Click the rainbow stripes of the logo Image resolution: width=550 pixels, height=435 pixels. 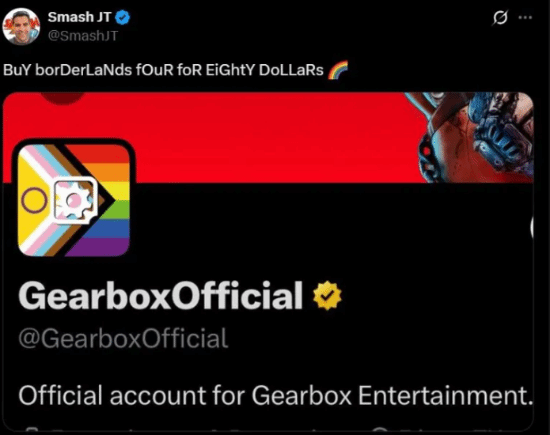pyautogui.click(x=105, y=199)
